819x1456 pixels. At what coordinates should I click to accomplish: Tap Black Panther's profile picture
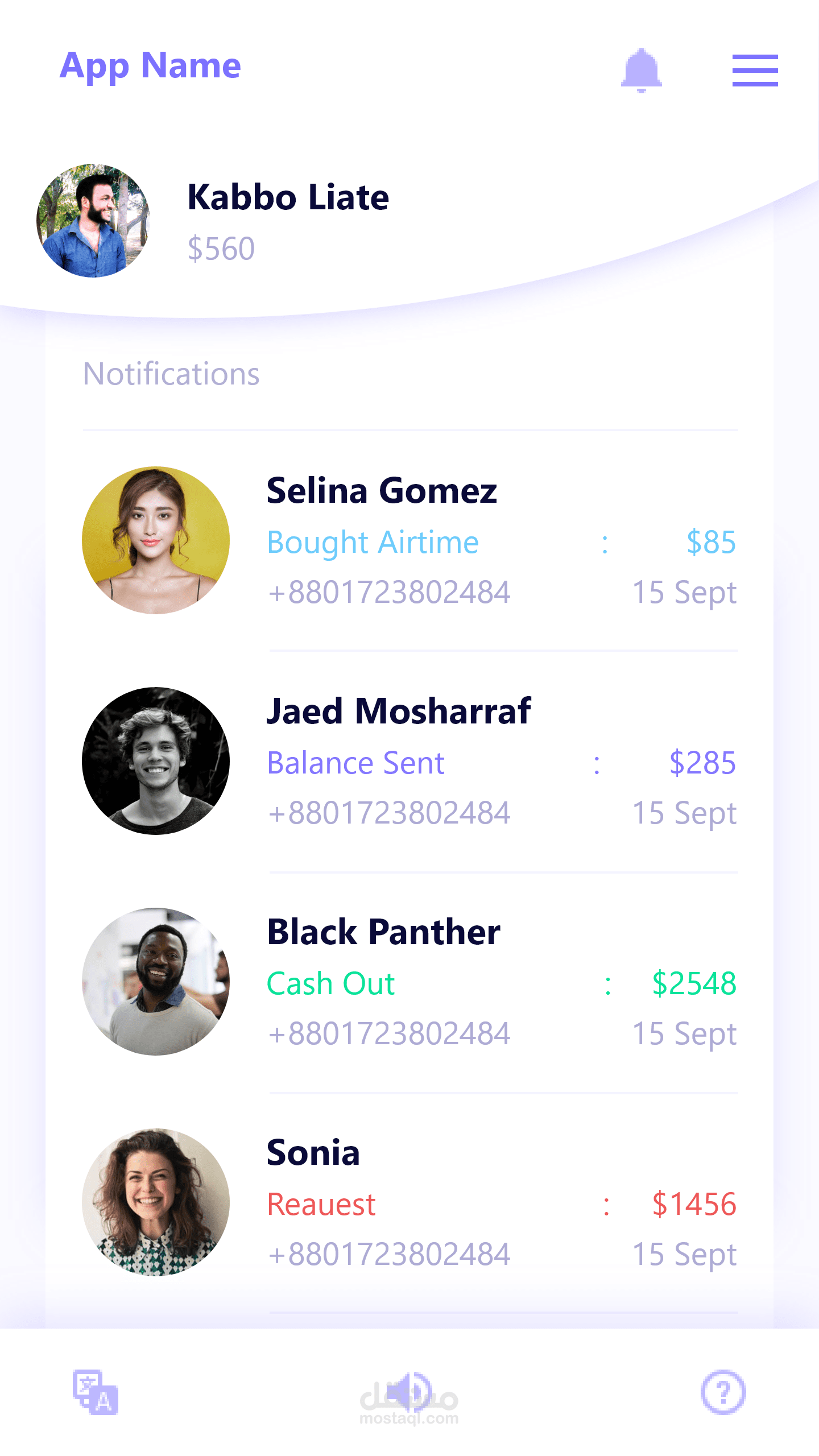(155, 982)
